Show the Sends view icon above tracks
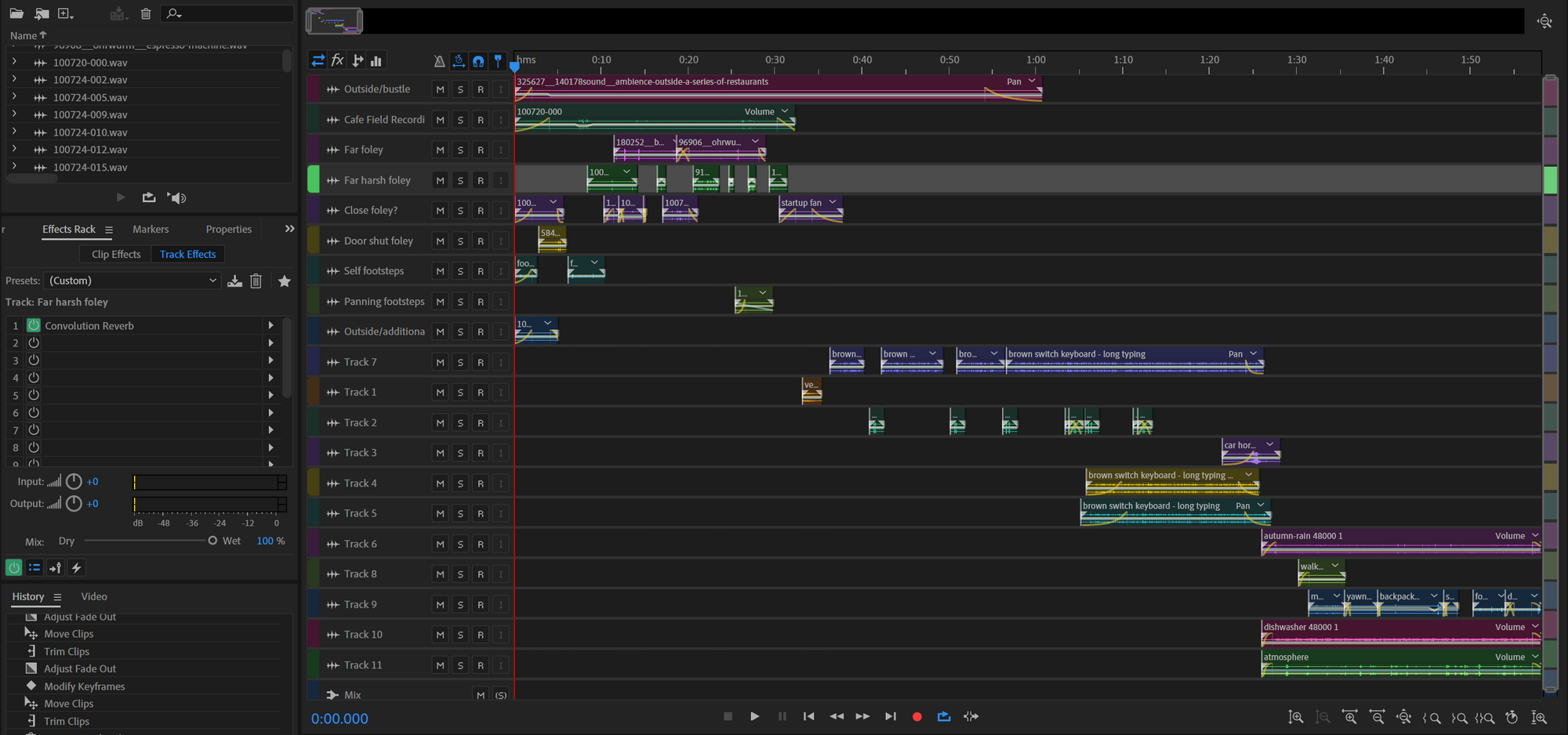 point(358,60)
